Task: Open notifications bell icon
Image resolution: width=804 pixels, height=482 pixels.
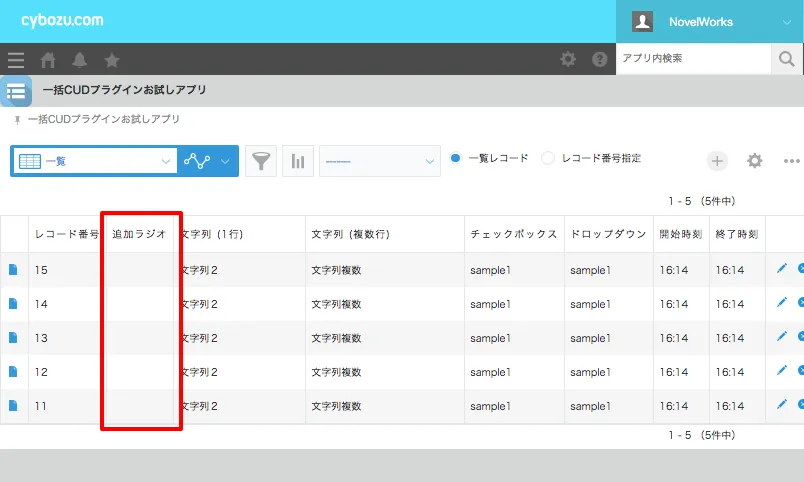Action: tap(79, 60)
